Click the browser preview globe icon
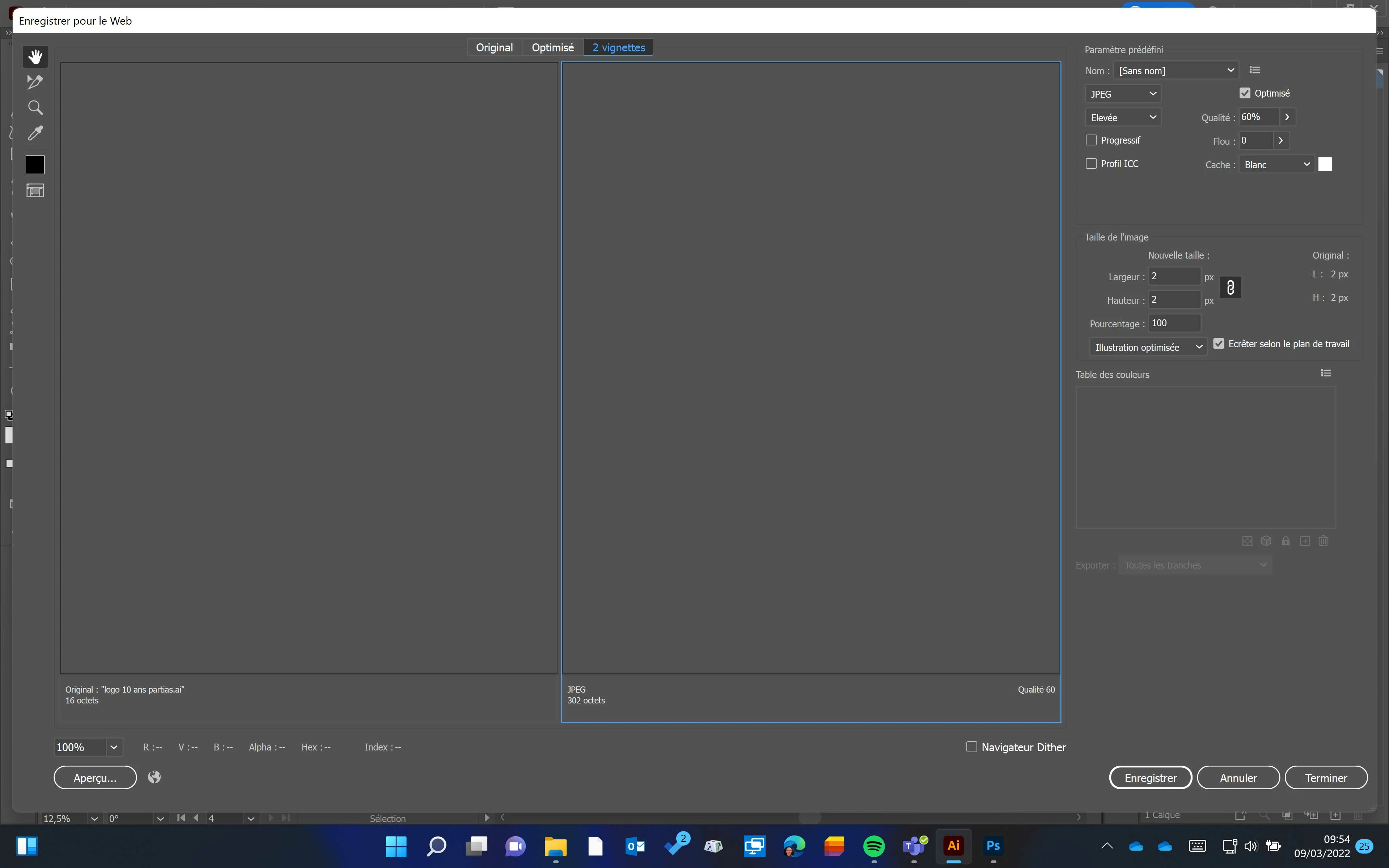 pos(154,777)
